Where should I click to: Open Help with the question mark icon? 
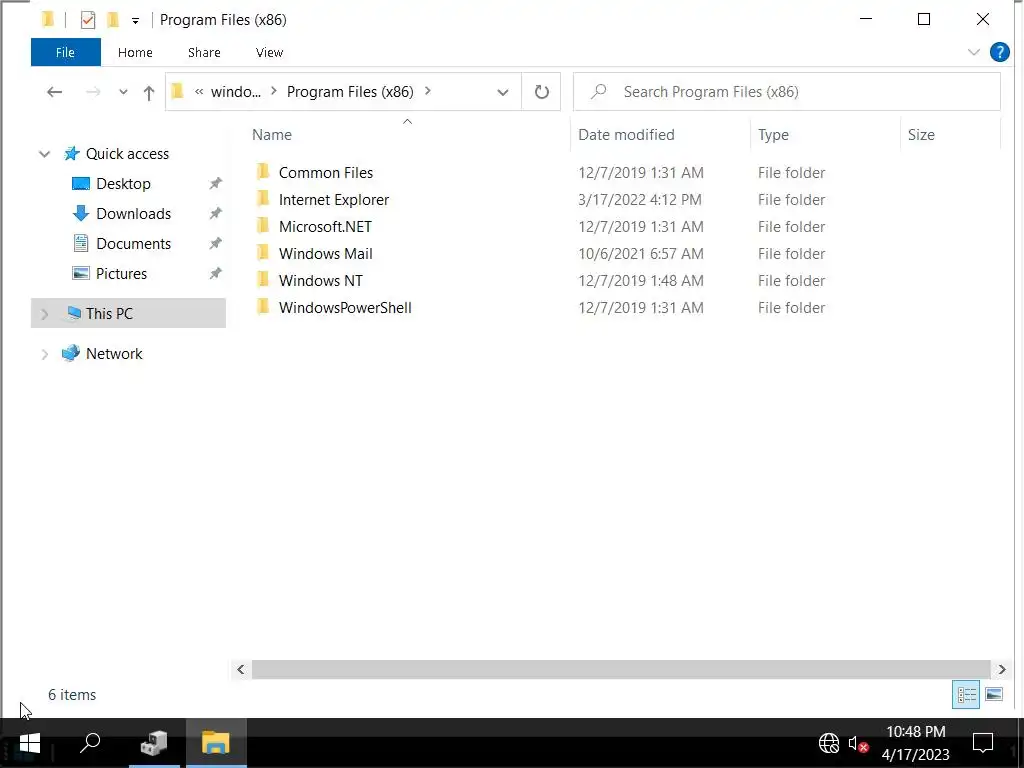point(1000,52)
